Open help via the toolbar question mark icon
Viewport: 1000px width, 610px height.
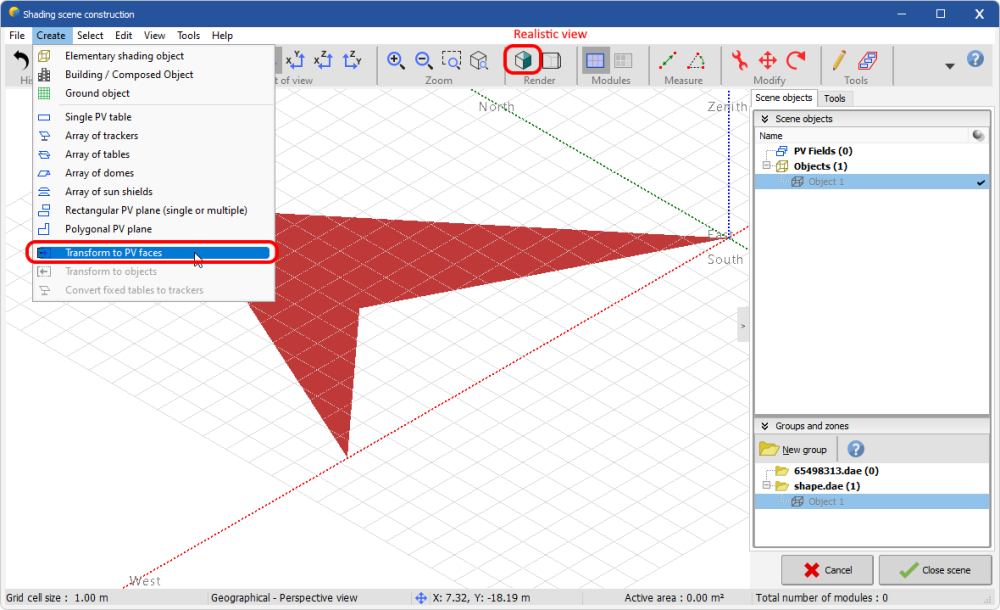(975, 59)
